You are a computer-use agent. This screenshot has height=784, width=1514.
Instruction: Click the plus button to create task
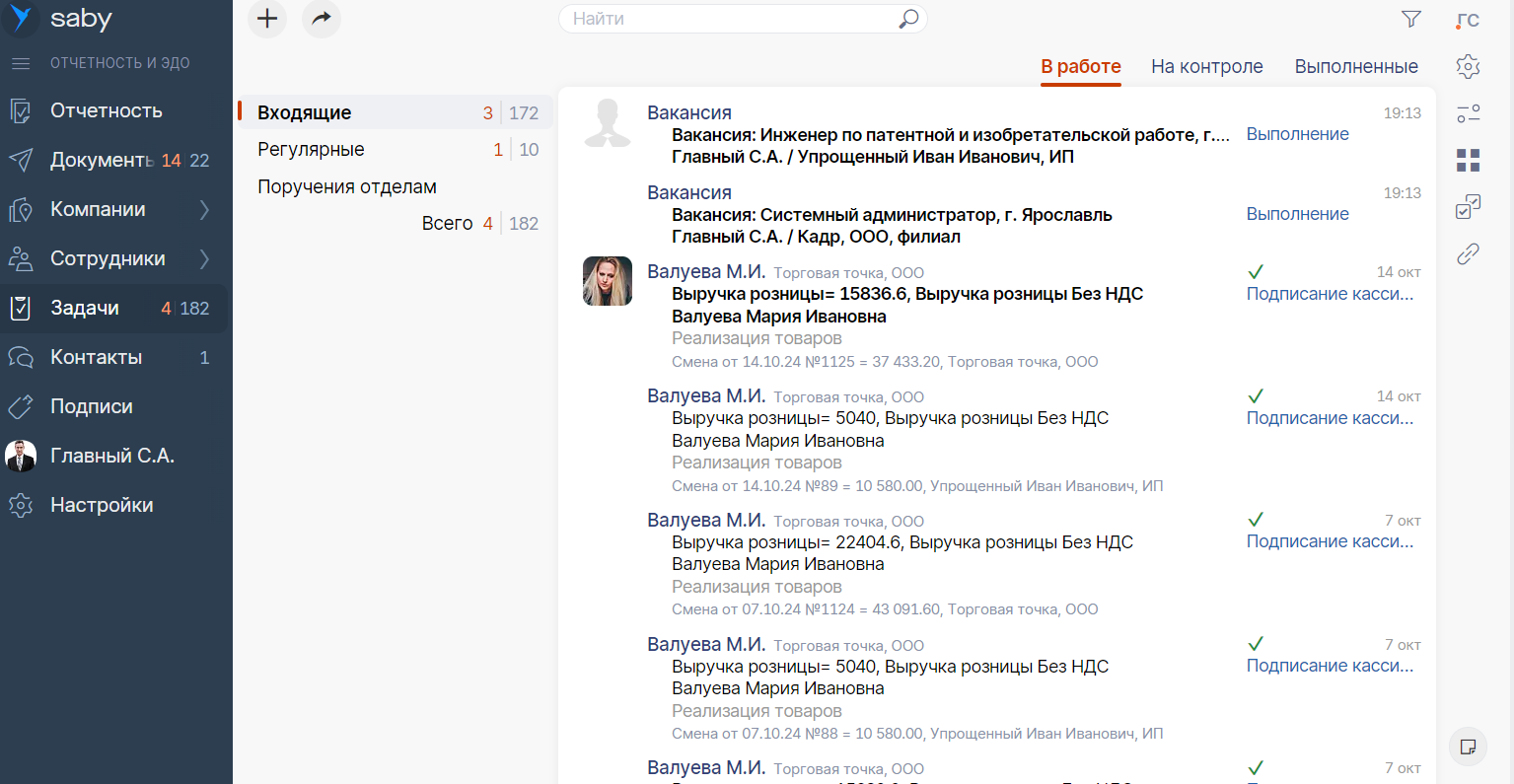pyautogui.click(x=267, y=19)
